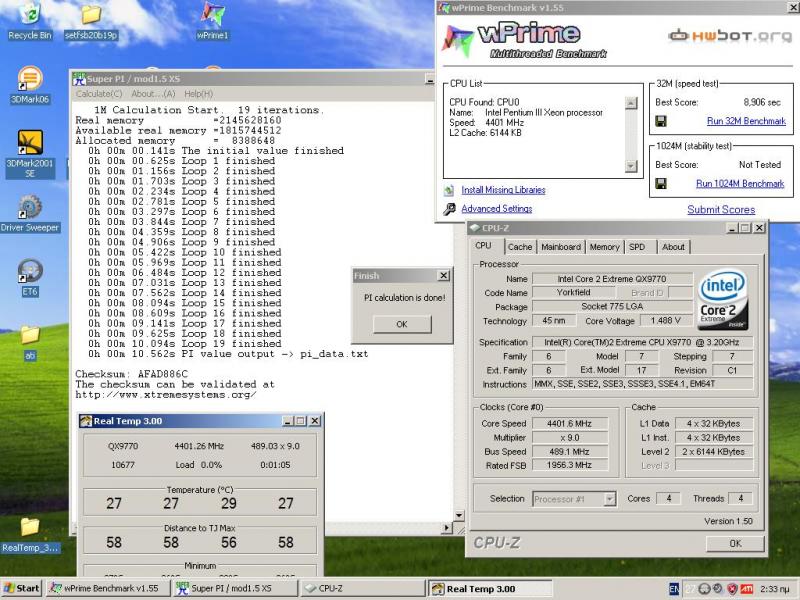Image resolution: width=800 pixels, height=600 pixels.
Task: Switch to the Real Temp 3.00 taskbar button
Action: click(x=489, y=588)
